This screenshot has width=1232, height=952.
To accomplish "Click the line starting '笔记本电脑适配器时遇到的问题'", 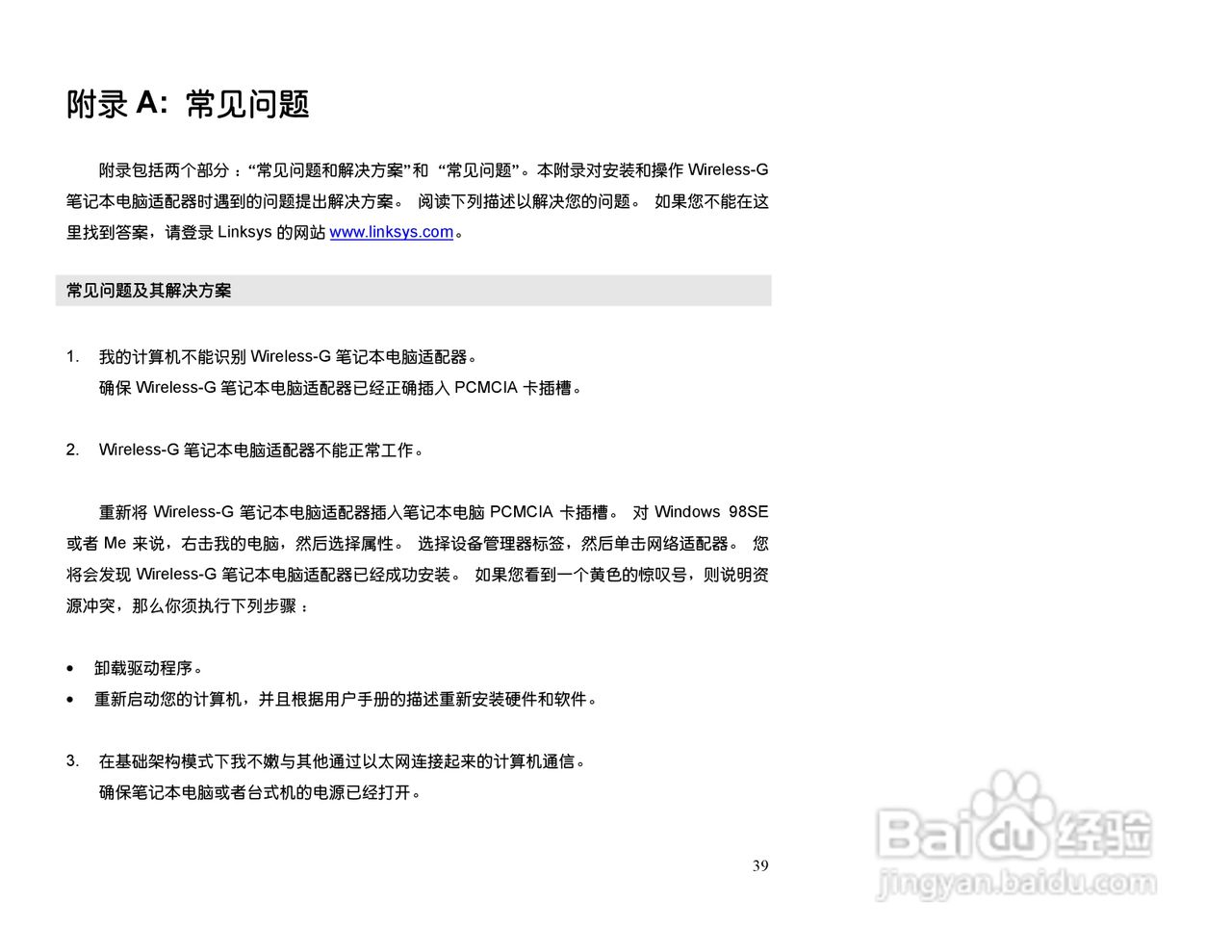I will click(x=418, y=201).
